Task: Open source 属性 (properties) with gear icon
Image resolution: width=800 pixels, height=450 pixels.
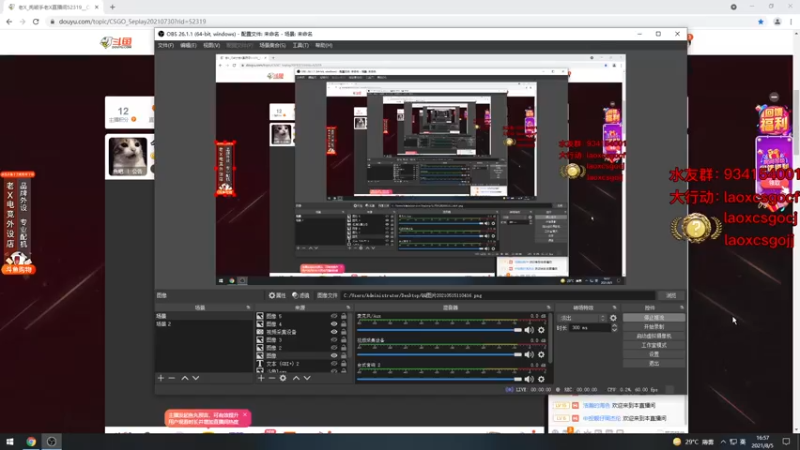Action: click(x=277, y=295)
